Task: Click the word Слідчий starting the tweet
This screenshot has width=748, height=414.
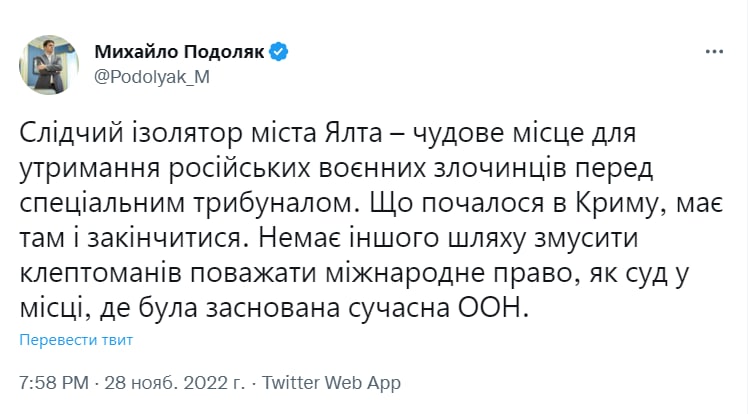Action: (x=70, y=134)
